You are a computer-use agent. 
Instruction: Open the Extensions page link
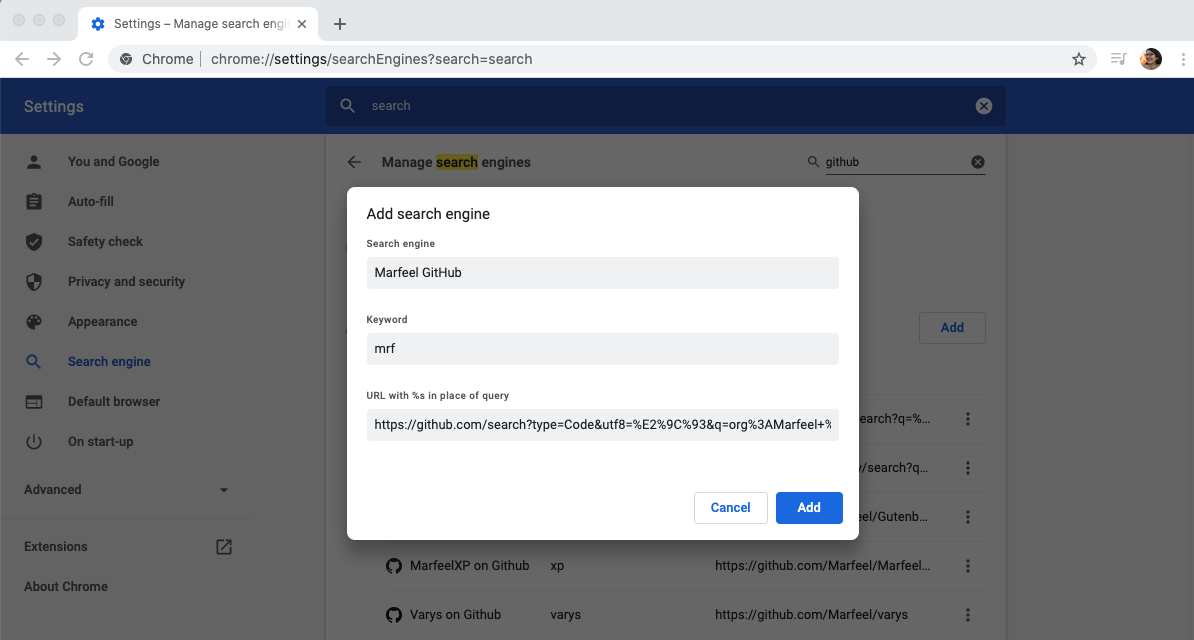56,546
